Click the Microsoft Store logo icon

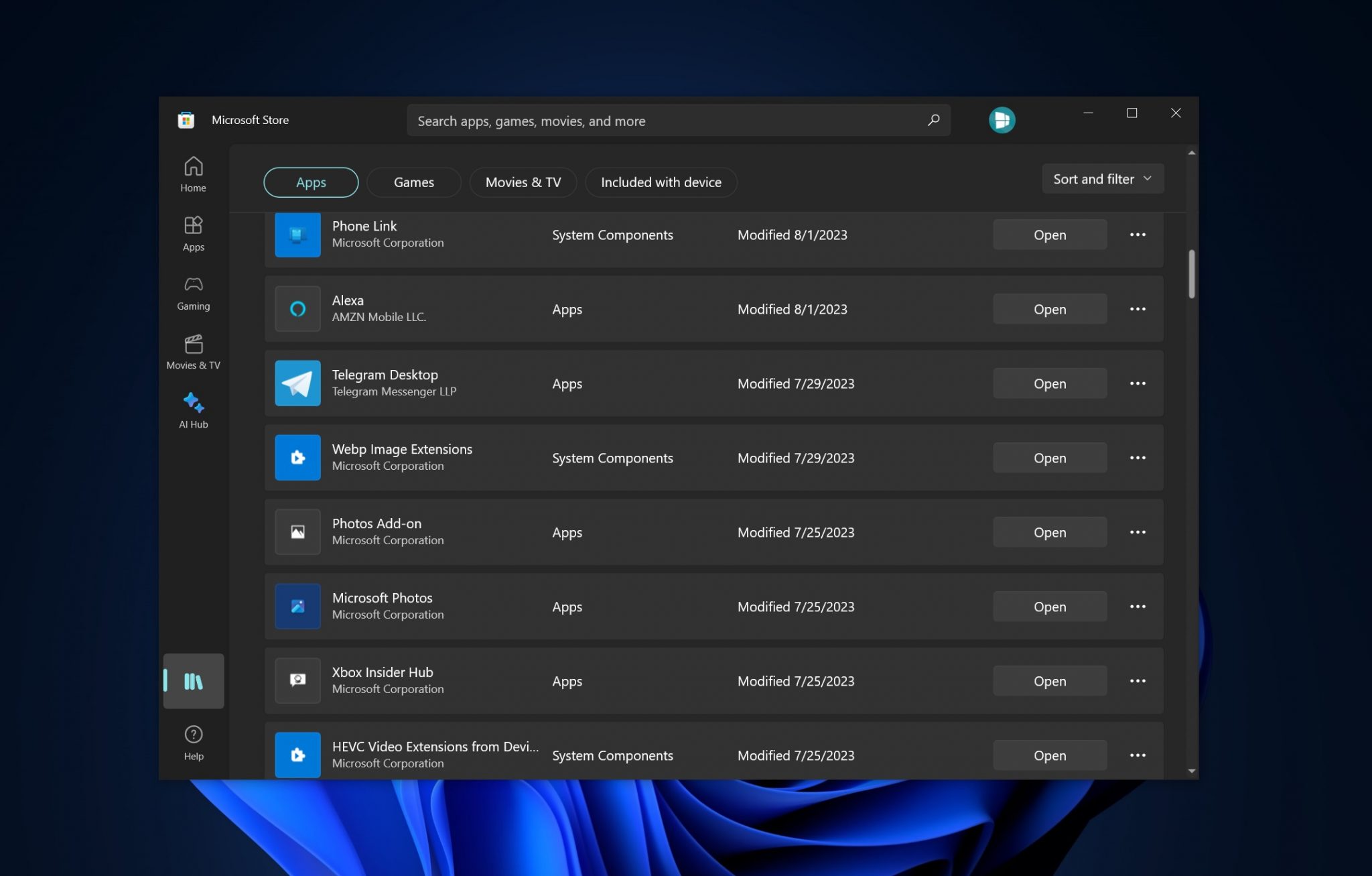pos(186,119)
